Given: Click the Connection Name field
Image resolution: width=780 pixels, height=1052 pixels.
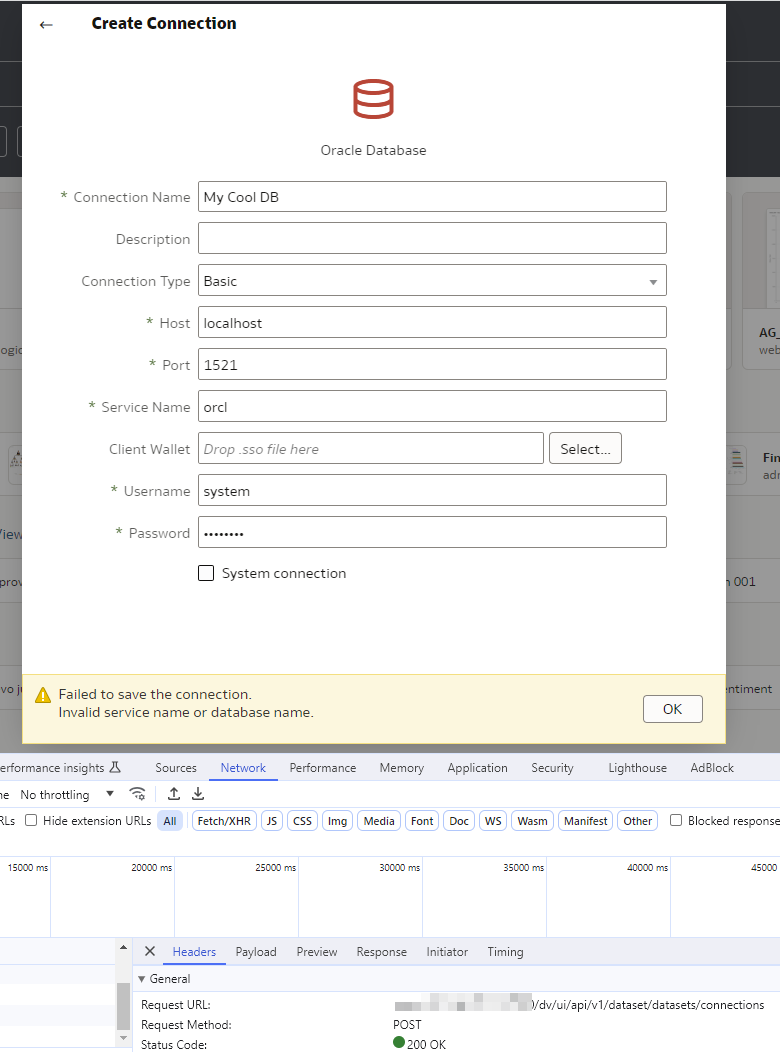Looking at the screenshot, I should click(x=432, y=197).
